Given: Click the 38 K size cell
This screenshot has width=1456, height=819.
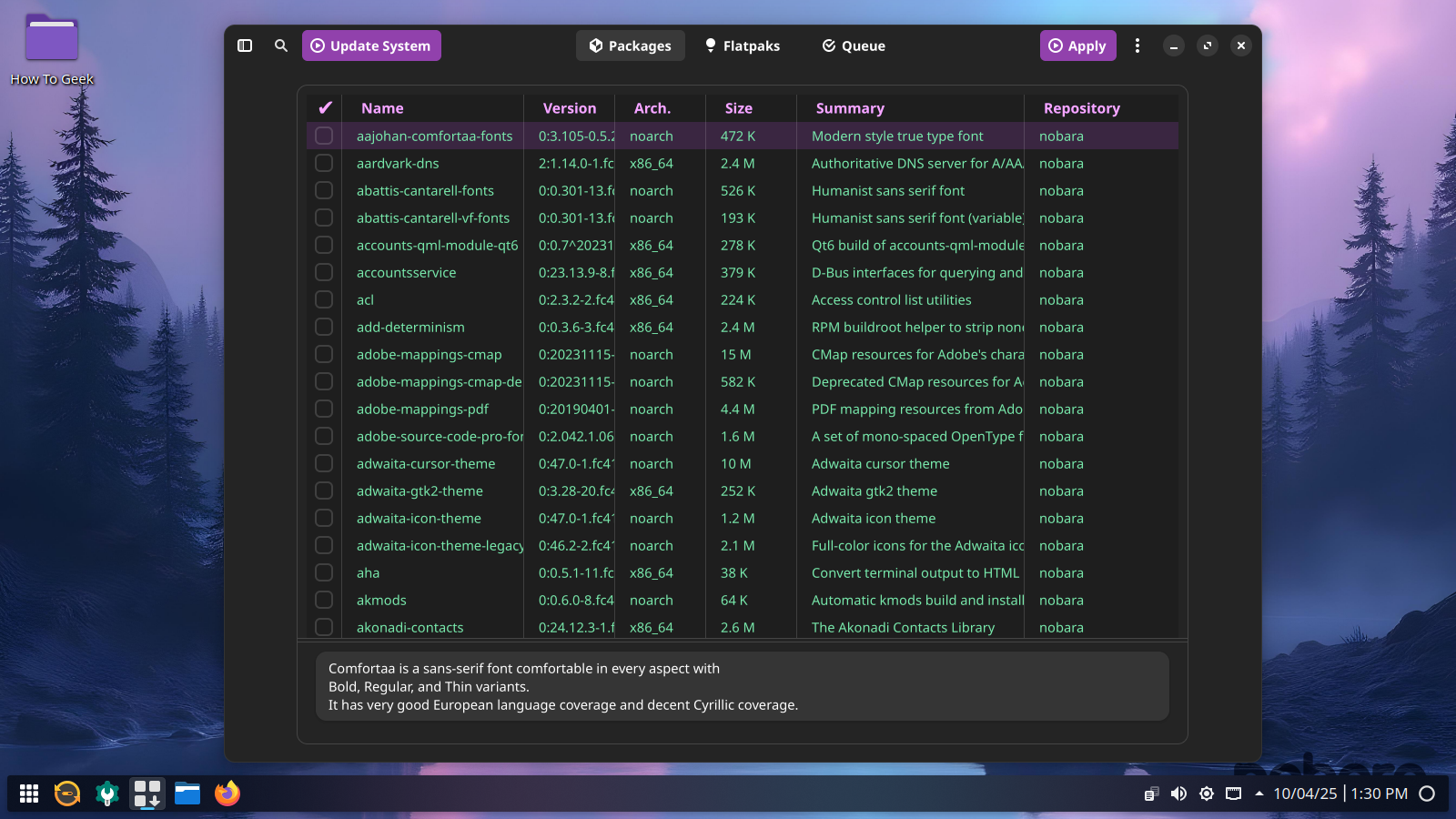Looking at the screenshot, I should [x=734, y=572].
